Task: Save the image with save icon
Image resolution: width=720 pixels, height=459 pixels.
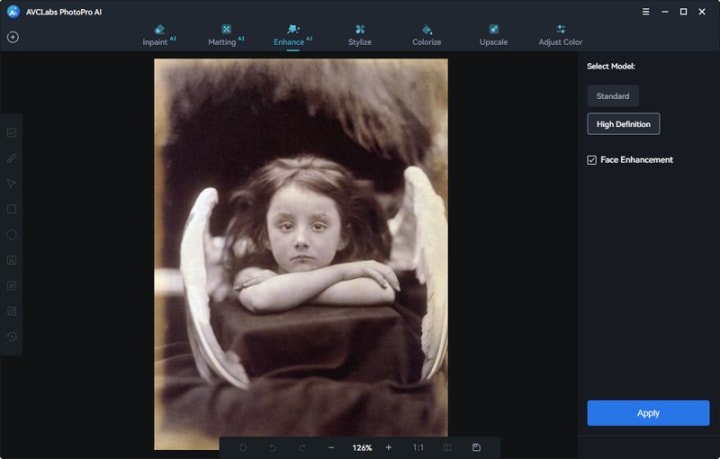Action: tap(476, 448)
